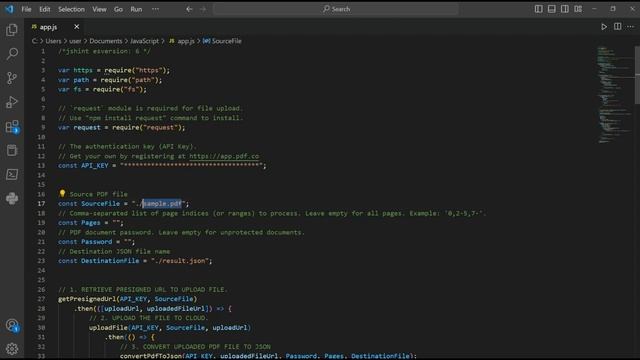Toggle the bottom panel layout icon
The height and width of the screenshot is (360, 640).
click(552, 9)
